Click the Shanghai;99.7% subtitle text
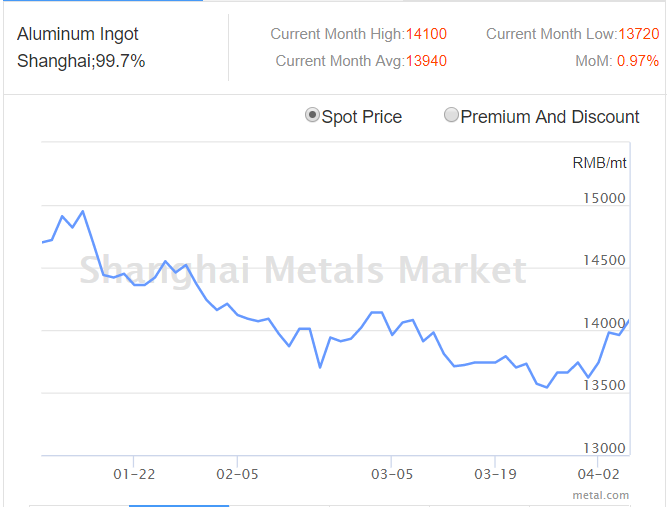671x507 pixels. (81, 61)
